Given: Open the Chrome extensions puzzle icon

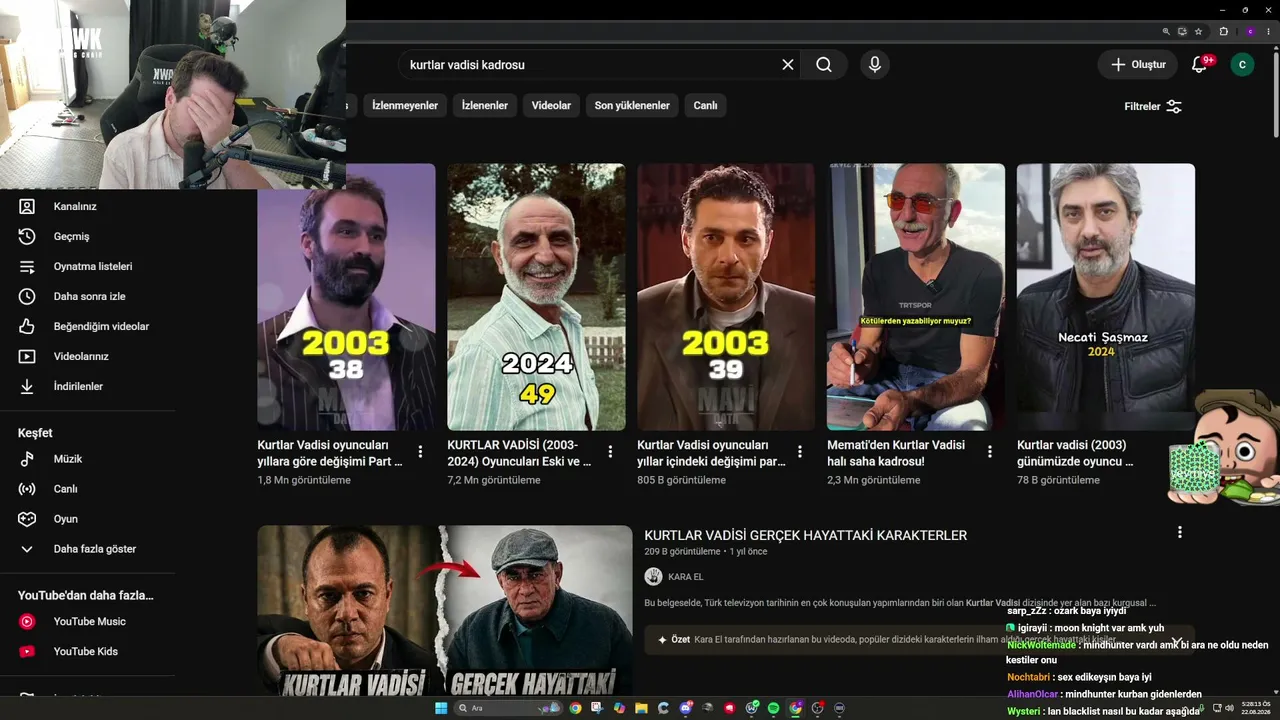Looking at the screenshot, I should click(1223, 31).
